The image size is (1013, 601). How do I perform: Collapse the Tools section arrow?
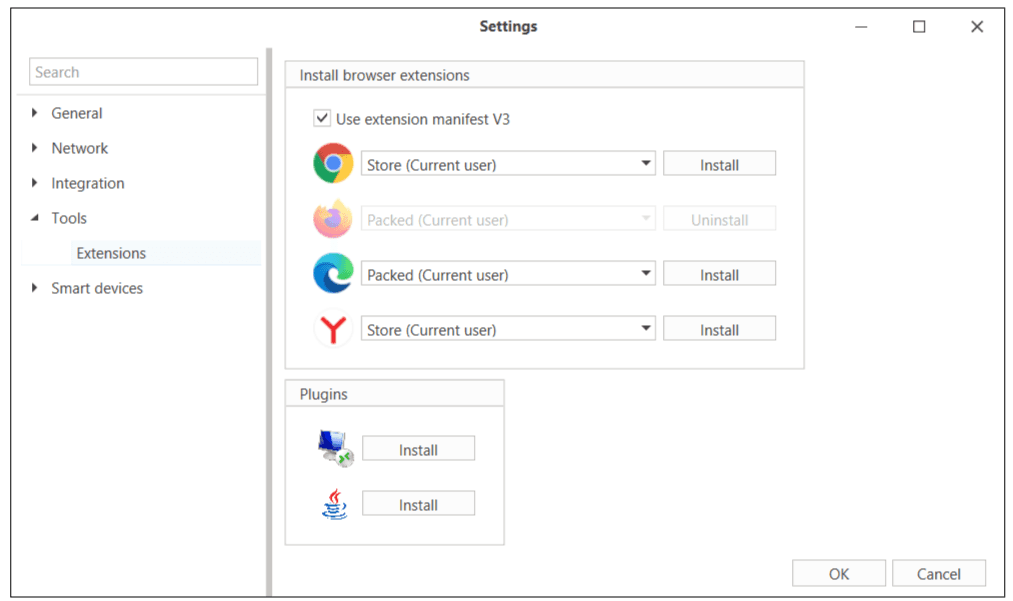[36, 218]
